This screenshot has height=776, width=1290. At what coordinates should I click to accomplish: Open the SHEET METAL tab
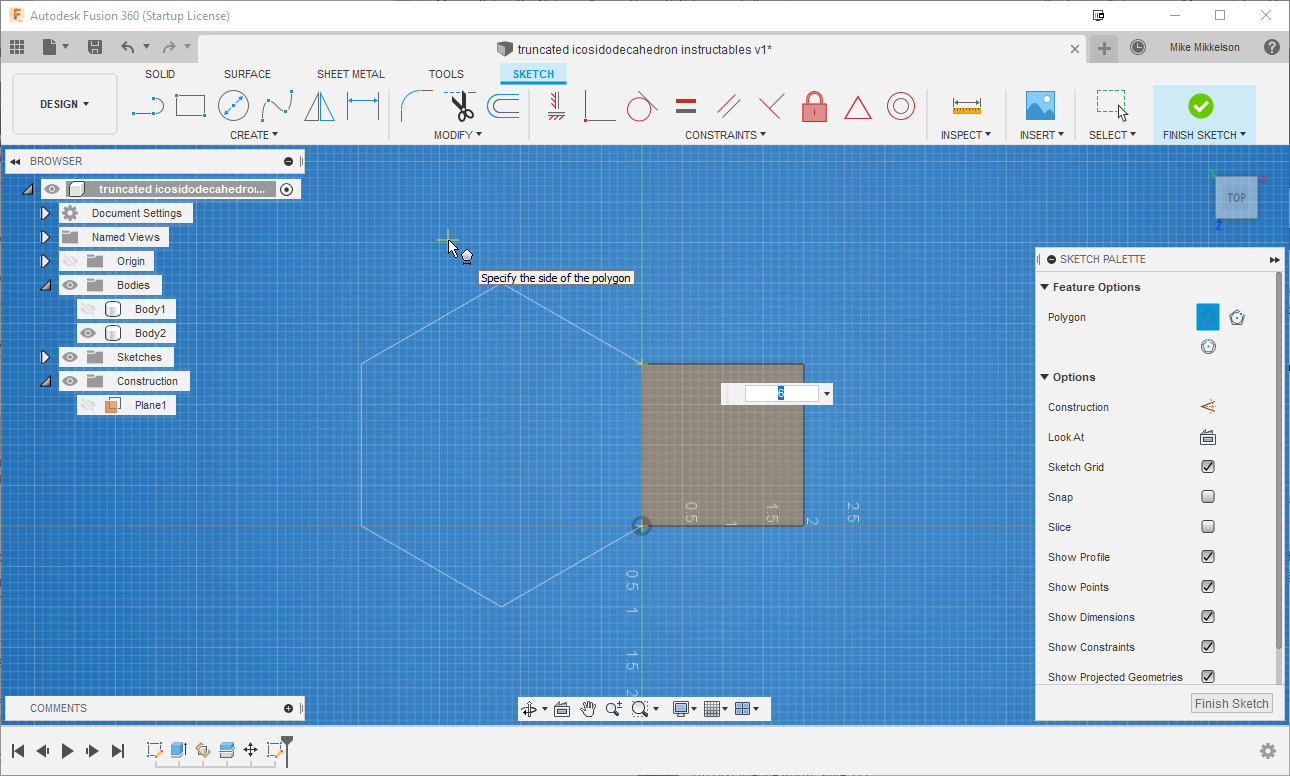(351, 73)
